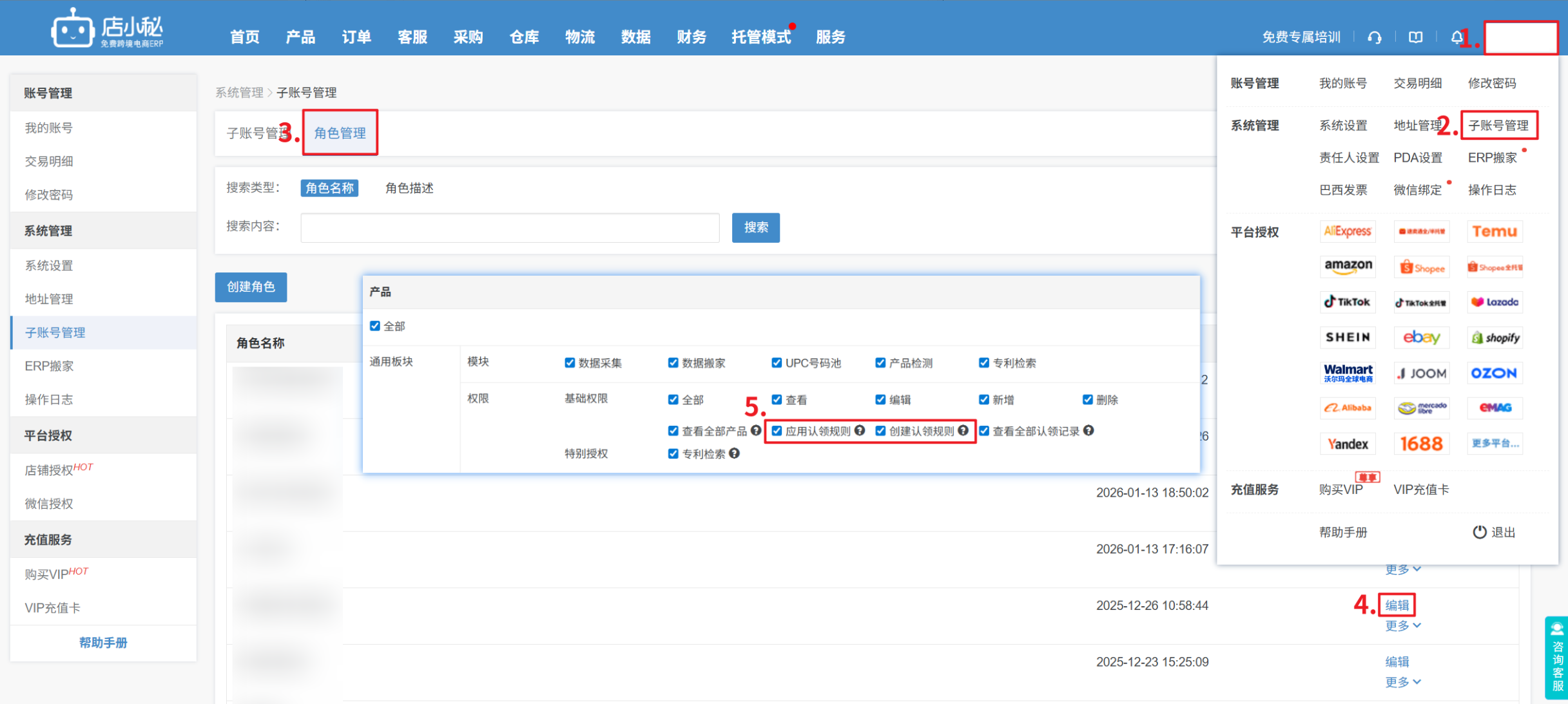The height and width of the screenshot is (704, 1568).
Task: Open Temu platform authorization logo
Action: [1495, 231]
